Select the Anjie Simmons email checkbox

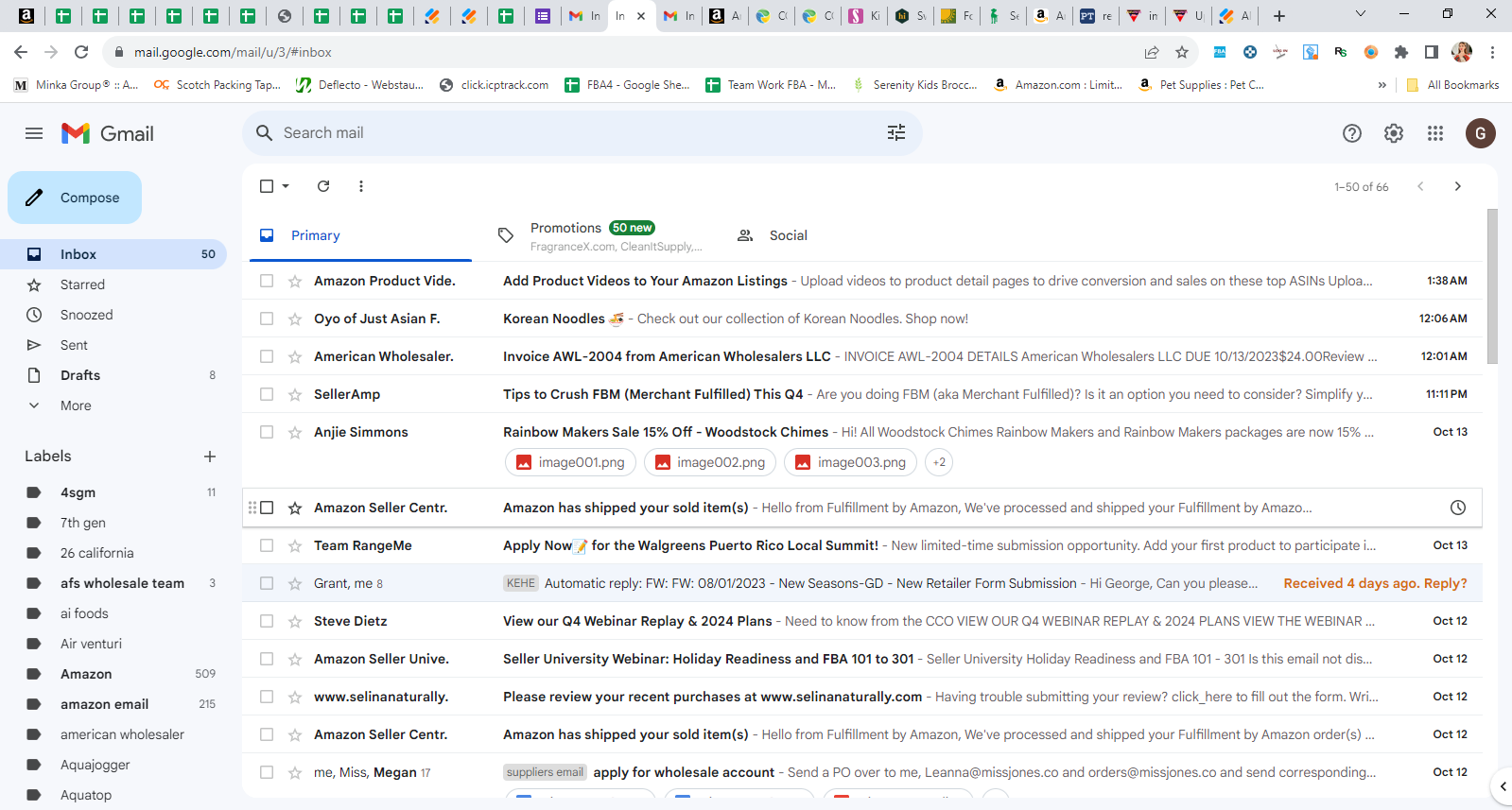coord(267,432)
